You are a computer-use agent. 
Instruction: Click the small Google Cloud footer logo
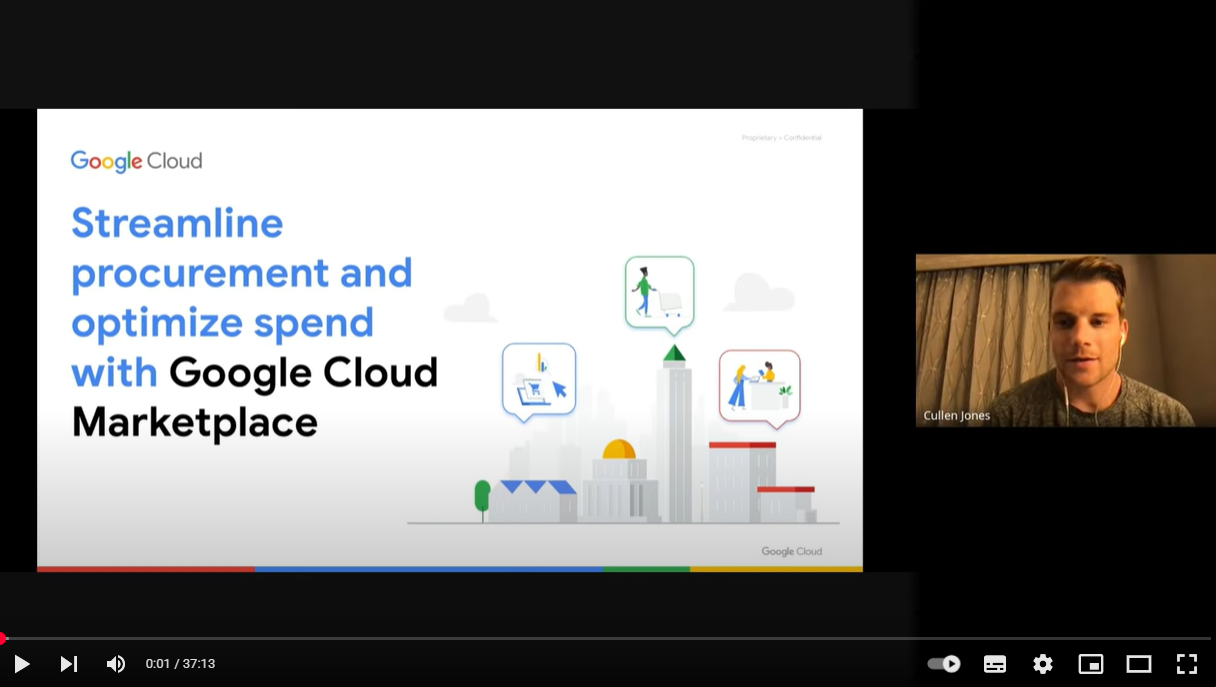[791, 551]
